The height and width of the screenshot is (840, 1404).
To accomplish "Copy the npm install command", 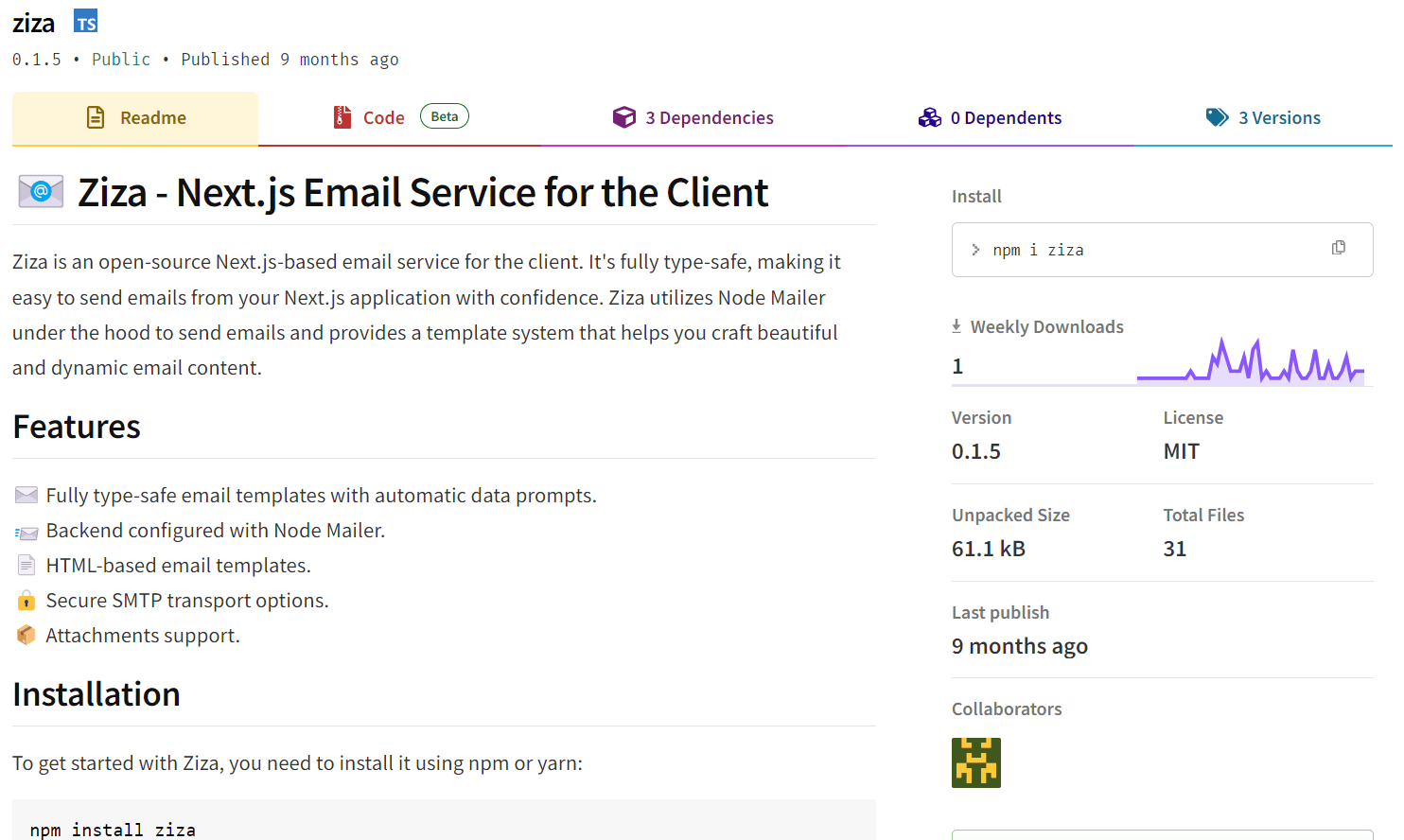I will 1338,248.
